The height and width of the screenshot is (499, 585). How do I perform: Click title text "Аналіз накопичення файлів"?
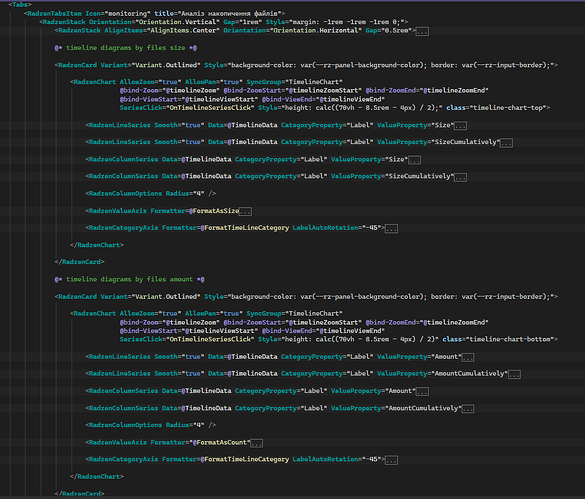click(230, 13)
